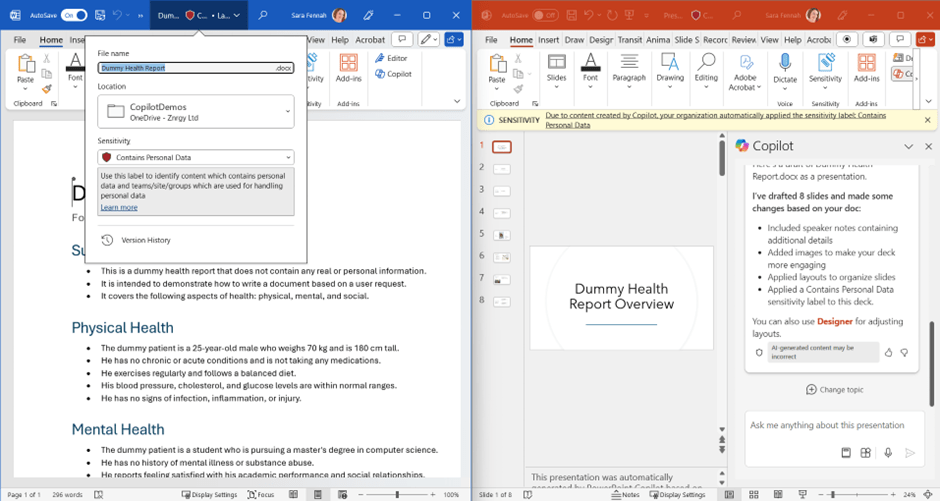Expand the Sensitivity label dropdown in Word
Screen dimensions: 940x501
coord(289,157)
